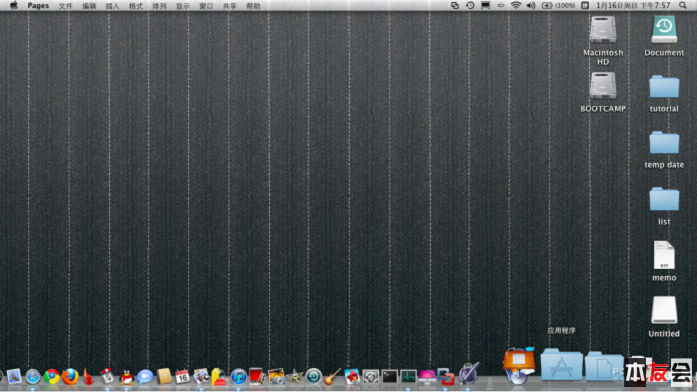Screen dimensions: 697x392
Task: Launch iTunes from the Dock
Action: coord(238,377)
